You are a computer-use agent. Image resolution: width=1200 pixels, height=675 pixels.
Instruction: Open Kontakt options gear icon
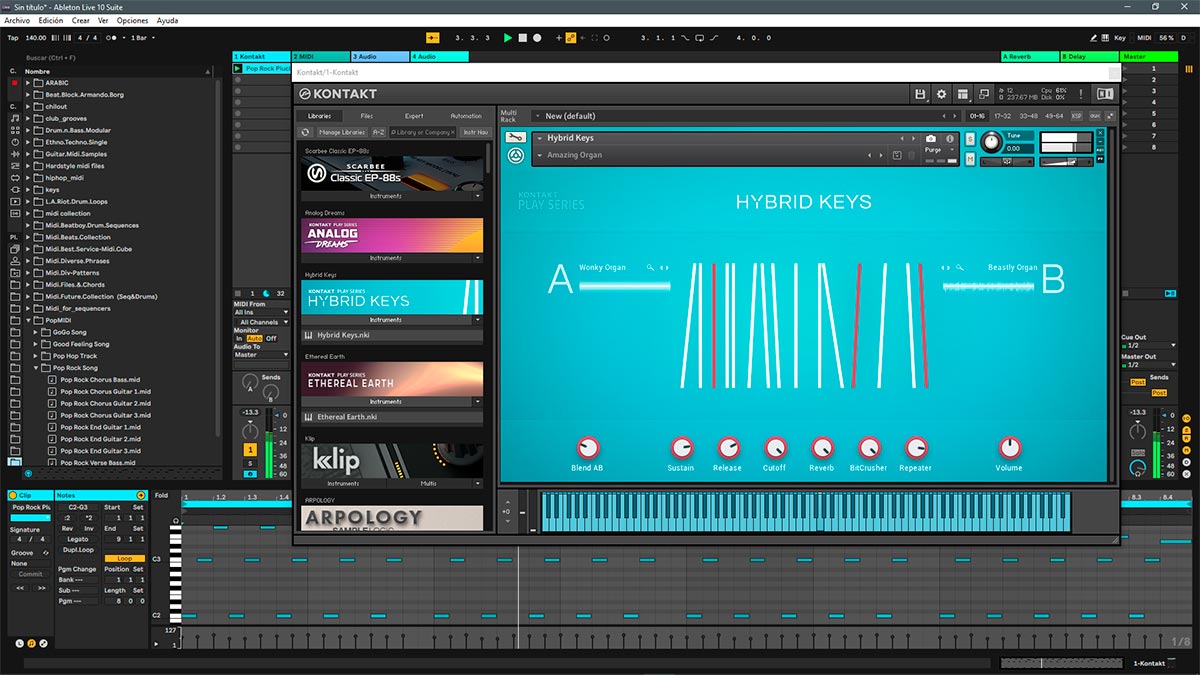[x=941, y=94]
